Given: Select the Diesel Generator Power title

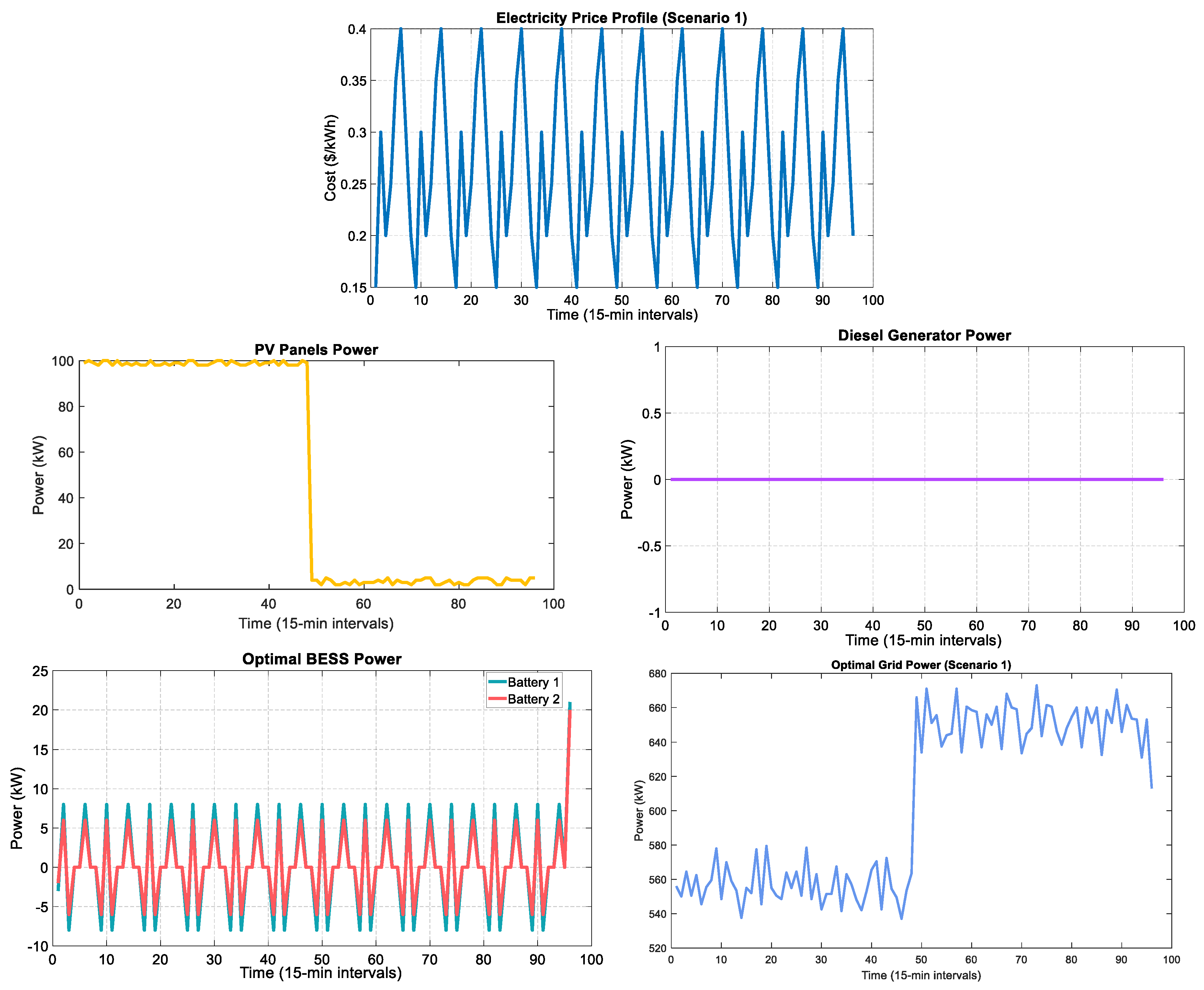Looking at the screenshot, I should click(924, 335).
